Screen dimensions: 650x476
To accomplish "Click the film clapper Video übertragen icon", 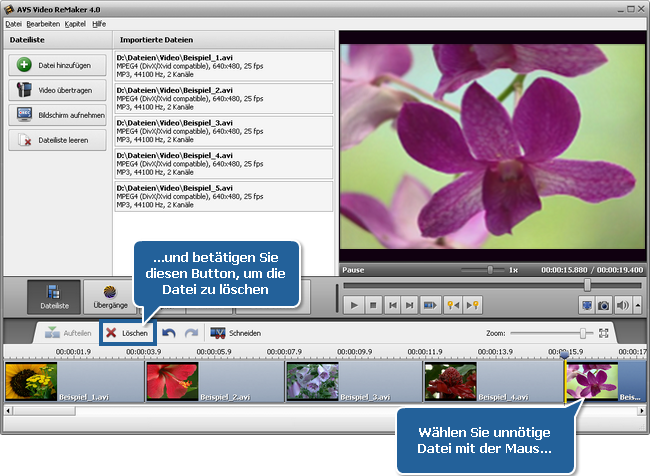I will coord(24,90).
